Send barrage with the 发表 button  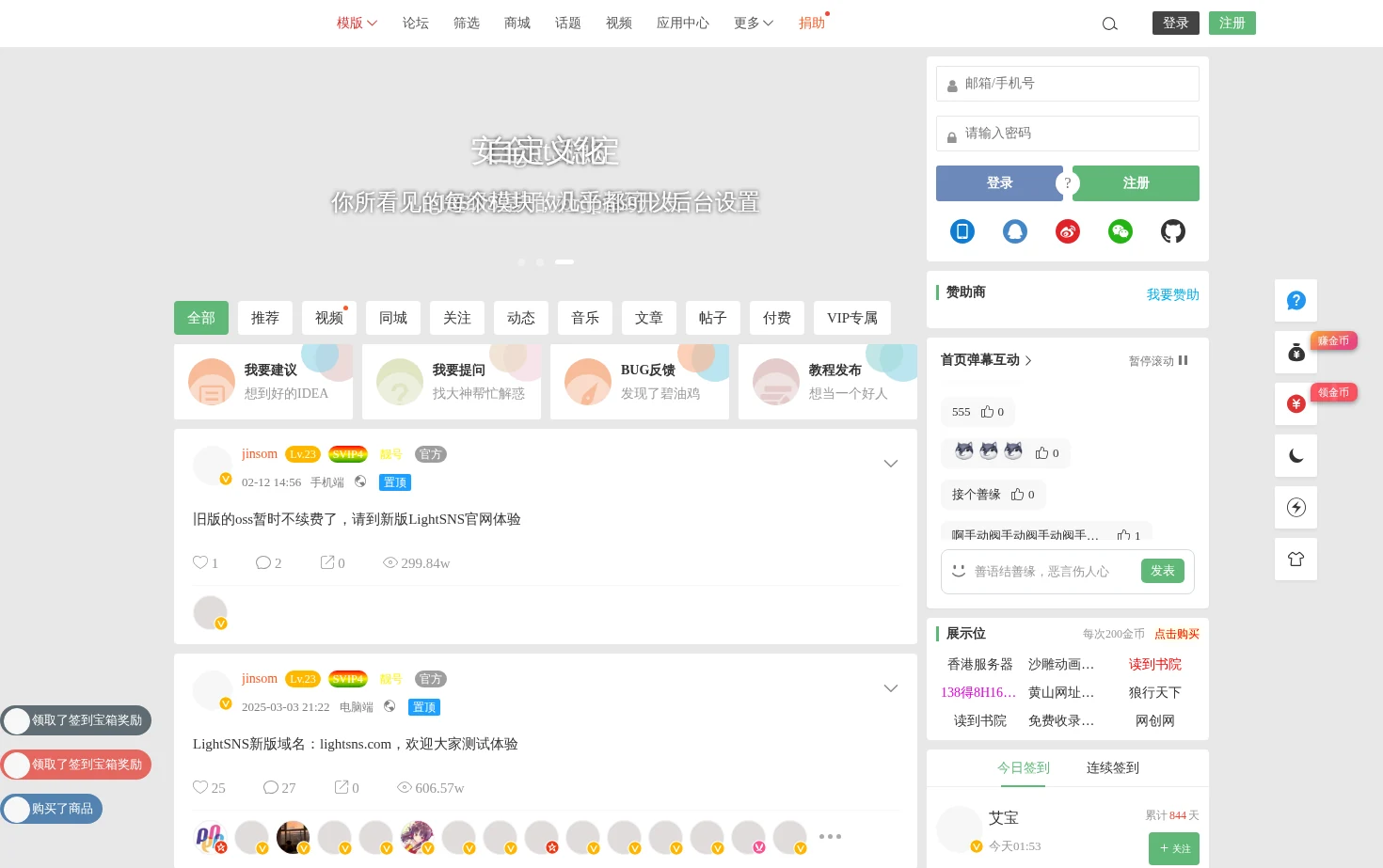pos(1163,571)
